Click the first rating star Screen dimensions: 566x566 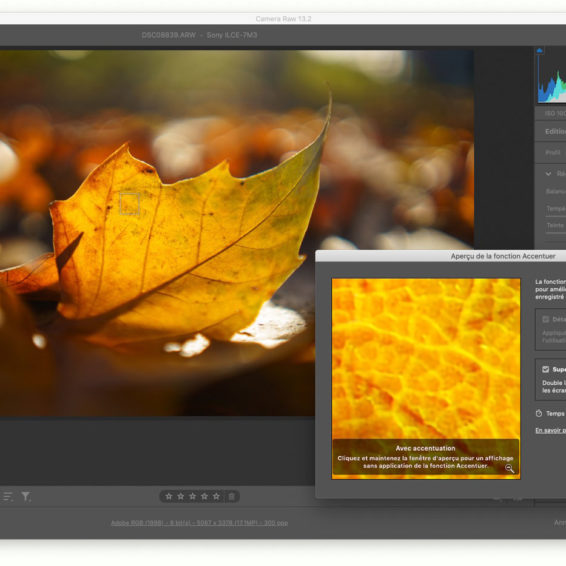pyautogui.click(x=169, y=496)
